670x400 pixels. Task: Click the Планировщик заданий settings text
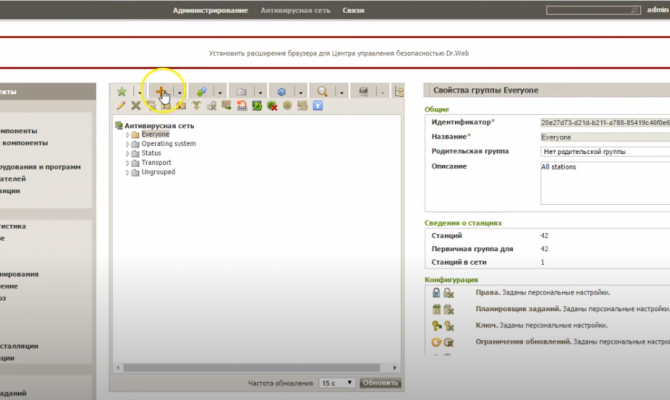click(573, 309)
